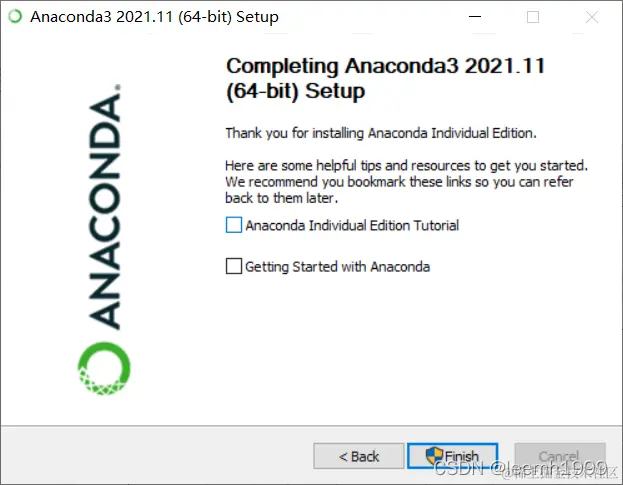Click the 'Thank you for installing' sentence
This screenshot has height=485, width=623.
pos(381,133)
